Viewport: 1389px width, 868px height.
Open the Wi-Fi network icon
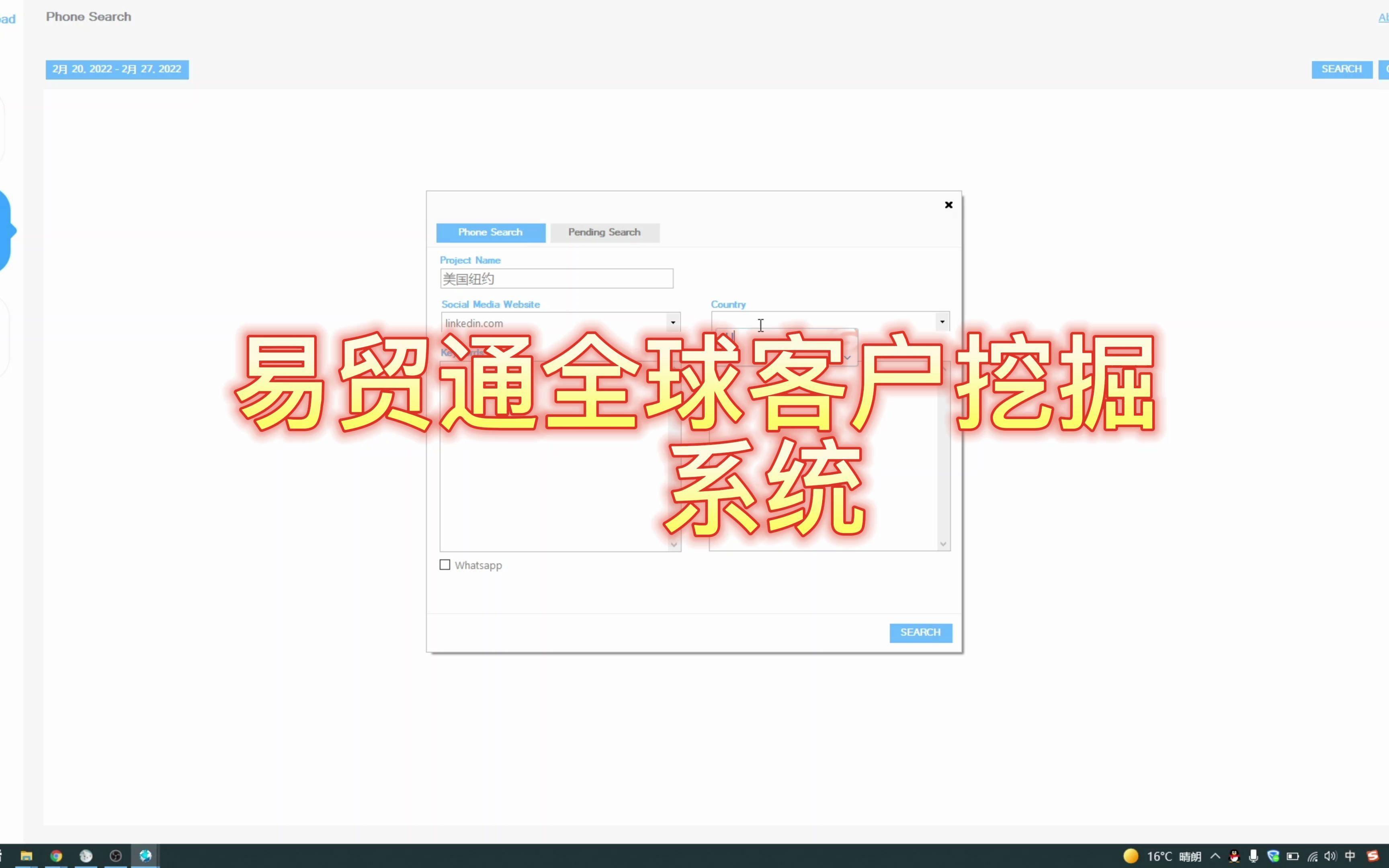1313,856
